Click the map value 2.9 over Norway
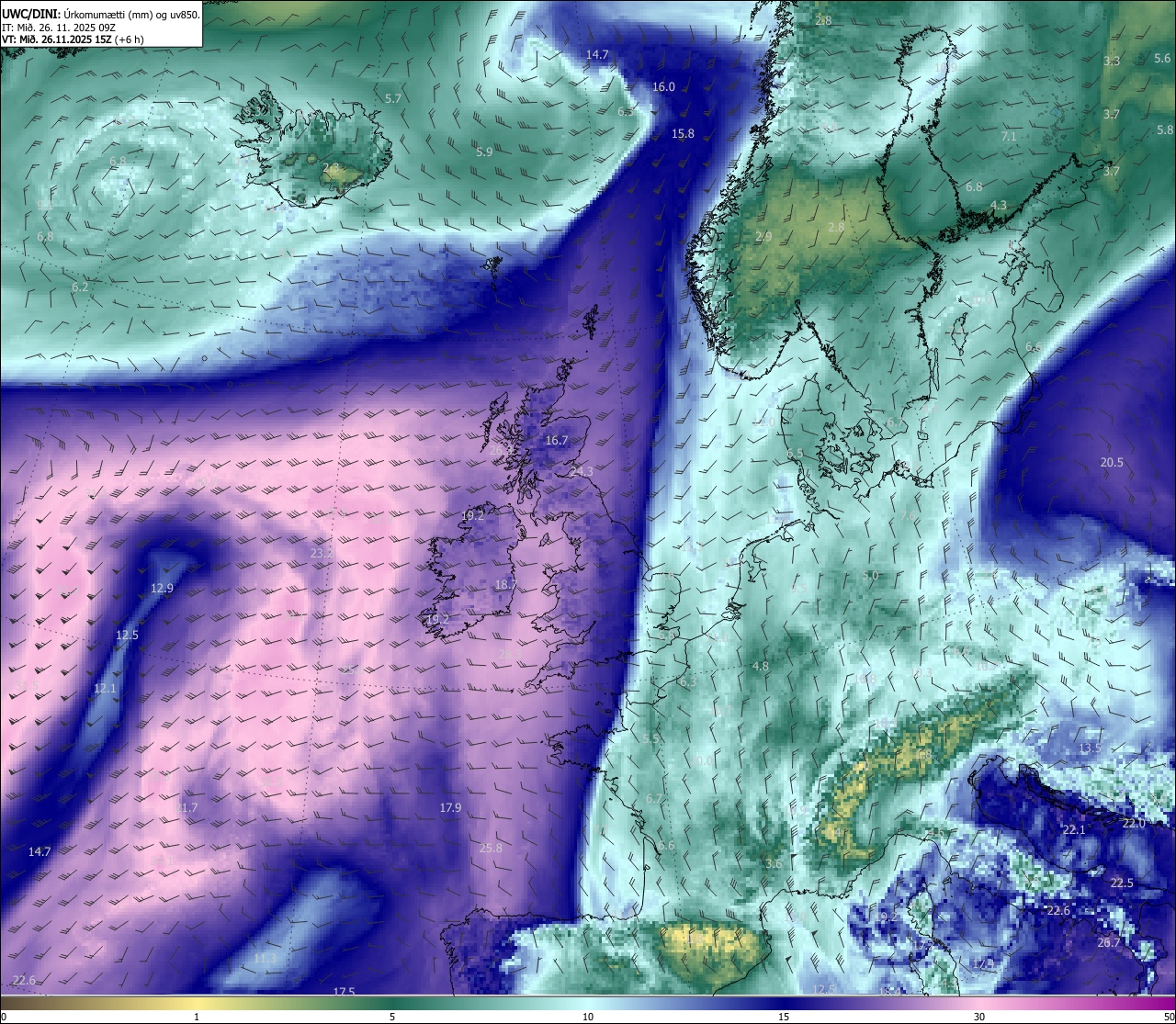Viewport: 1176px width, 1024px height. (x=763, y=236)
